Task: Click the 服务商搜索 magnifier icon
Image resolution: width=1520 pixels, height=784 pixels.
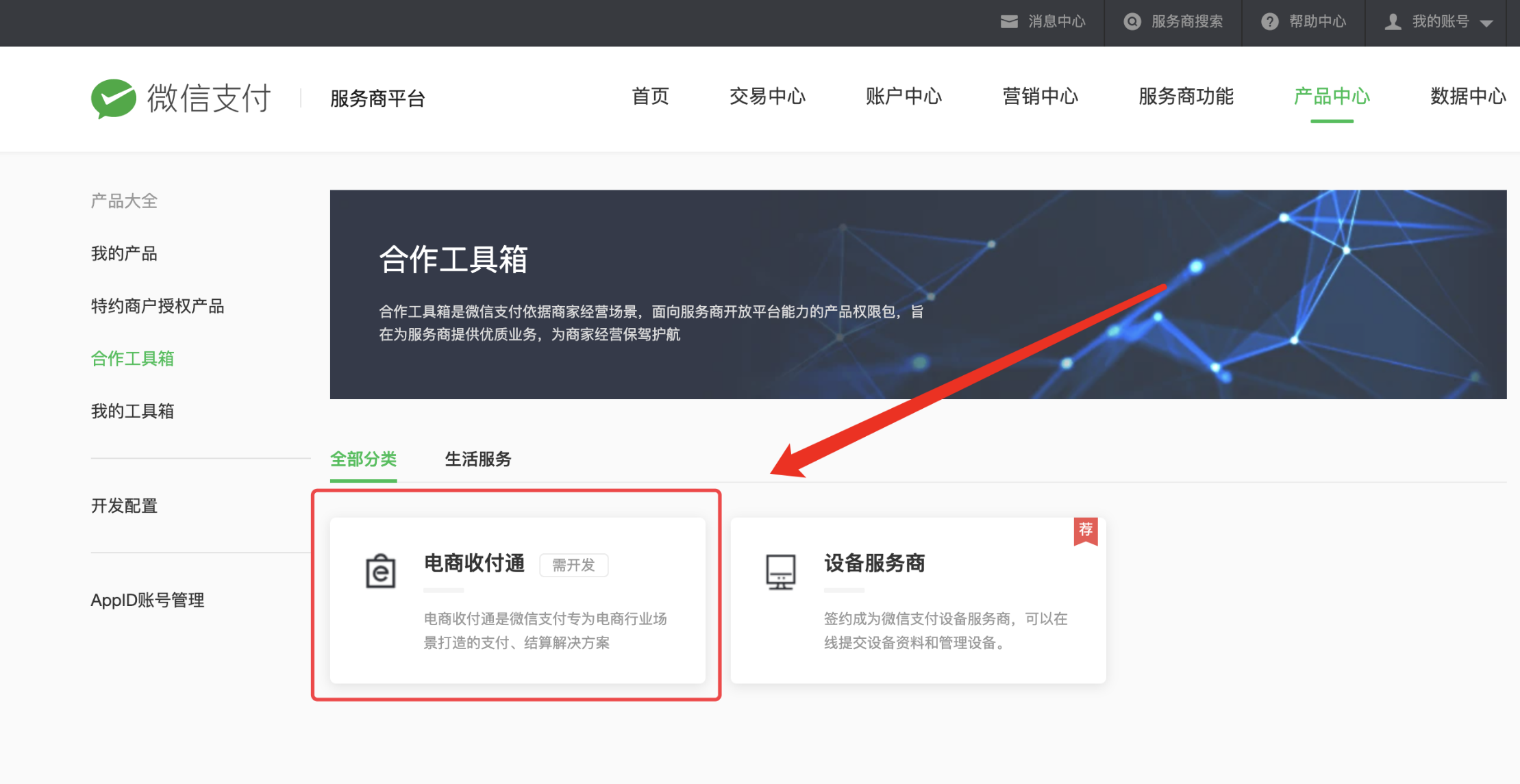Action: 1132,22
